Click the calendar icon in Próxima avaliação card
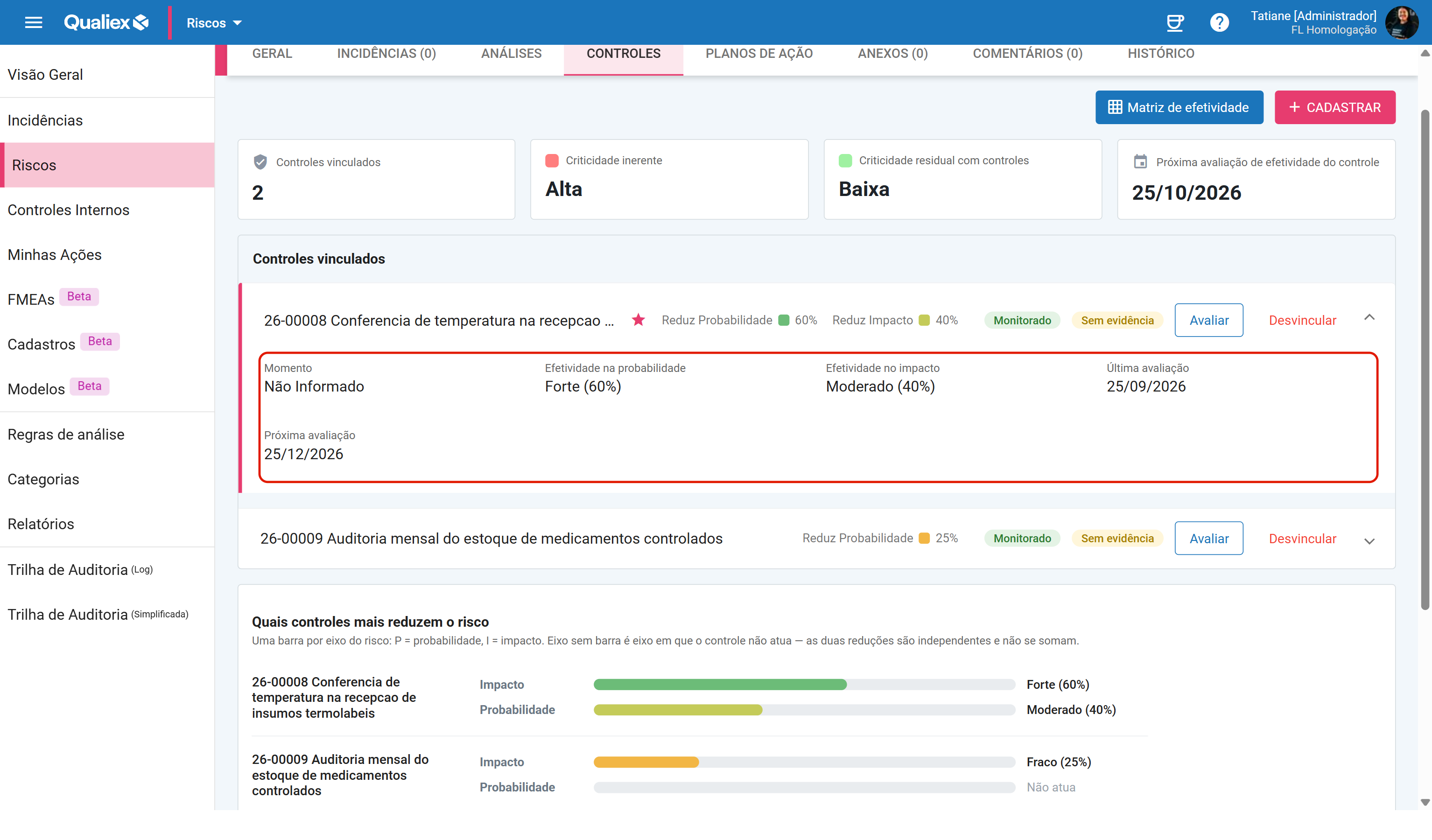The width and height of the screenshot is (1432, 840). (1140, 162)
